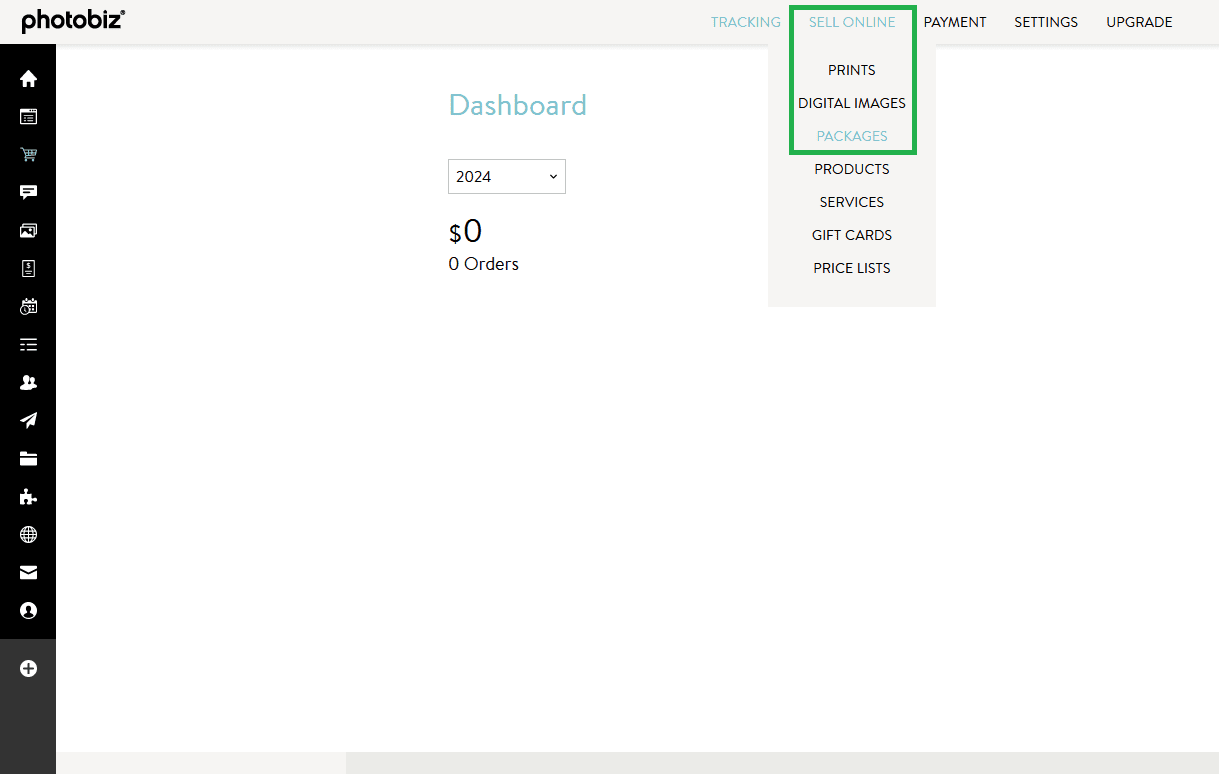Screen dimensions: 1219x774
Task: Open the calendar scheduling icon in sidebar
Action: point(28,307)
